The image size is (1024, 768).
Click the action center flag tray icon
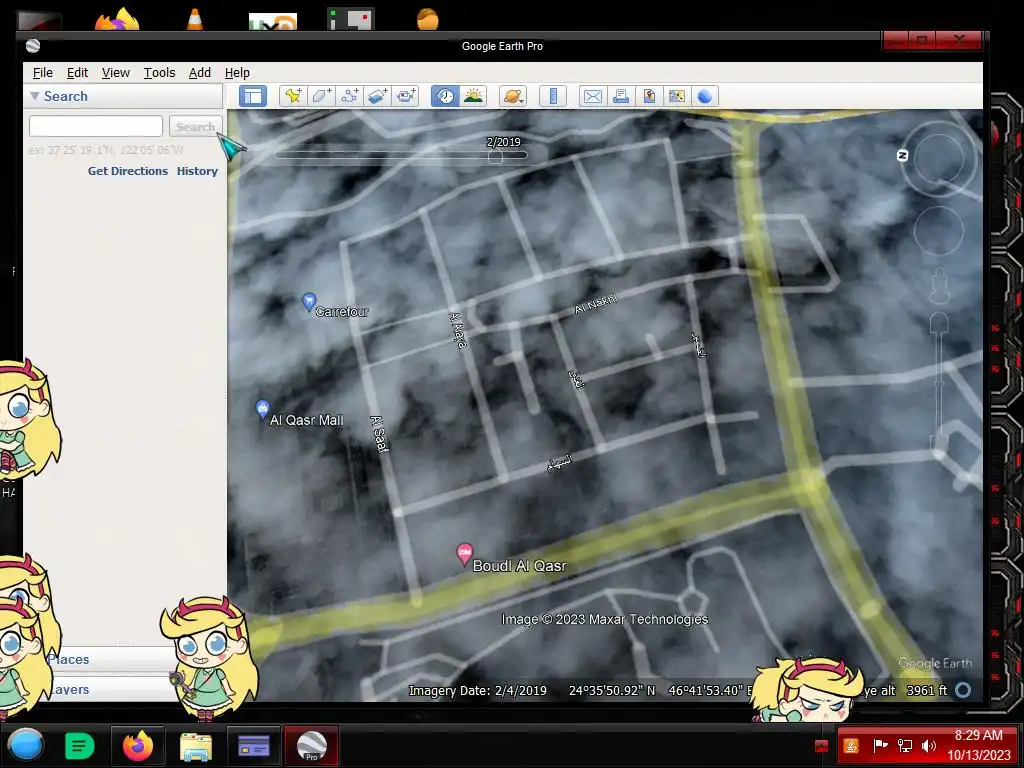pyautogui.click(x=880, y=745)
